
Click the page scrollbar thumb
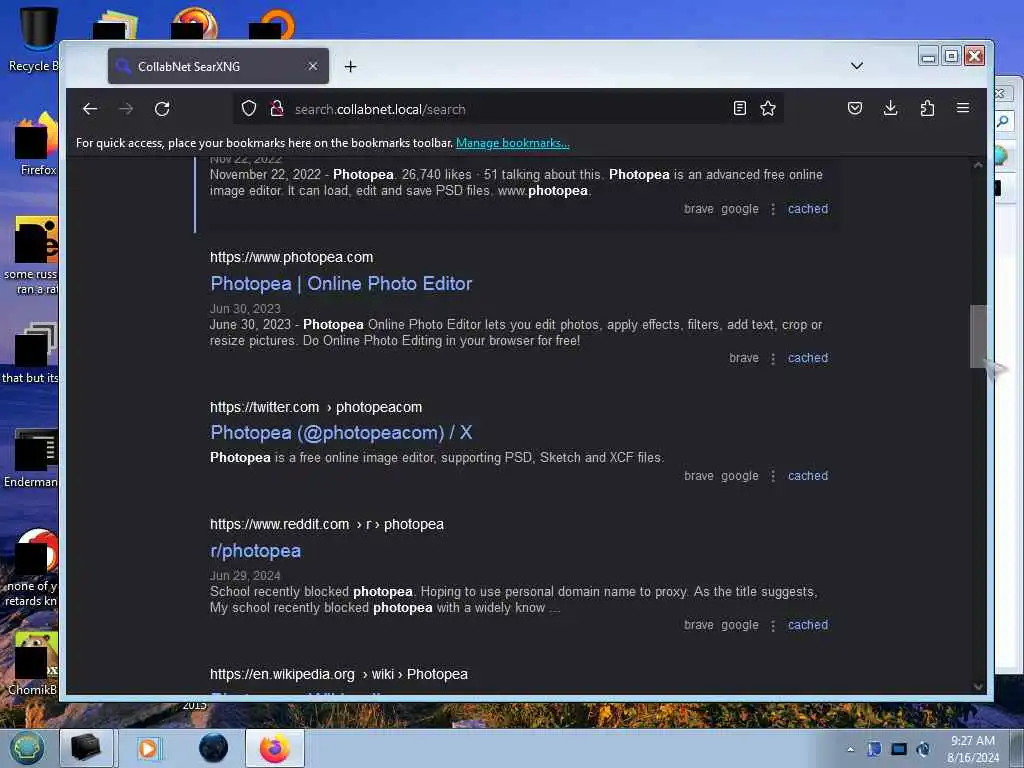tap(978, 336)
